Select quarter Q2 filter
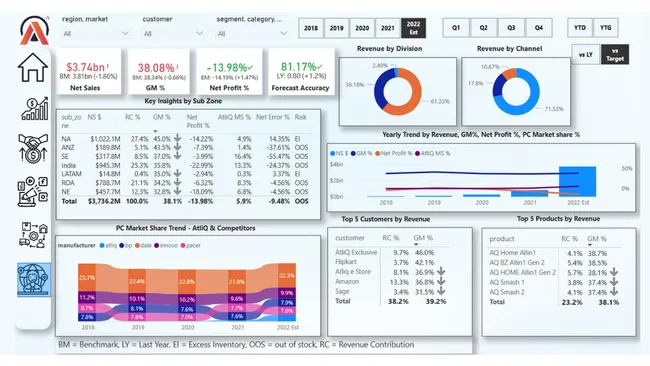The image size is (650, 366). tap(483, 28)
